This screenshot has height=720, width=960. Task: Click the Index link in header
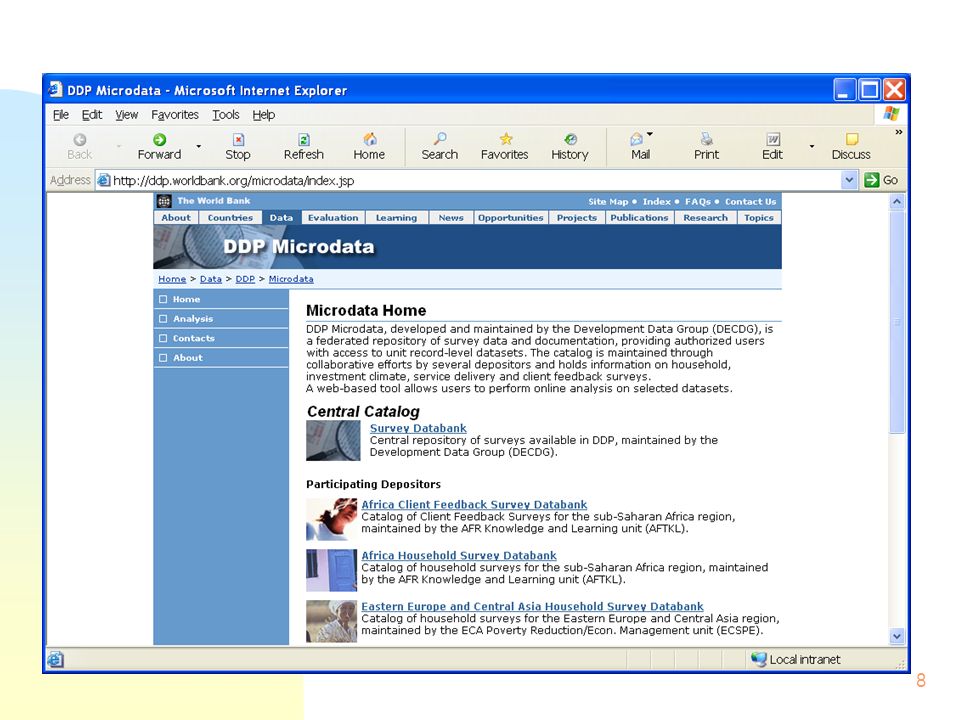tap(657, 201)
